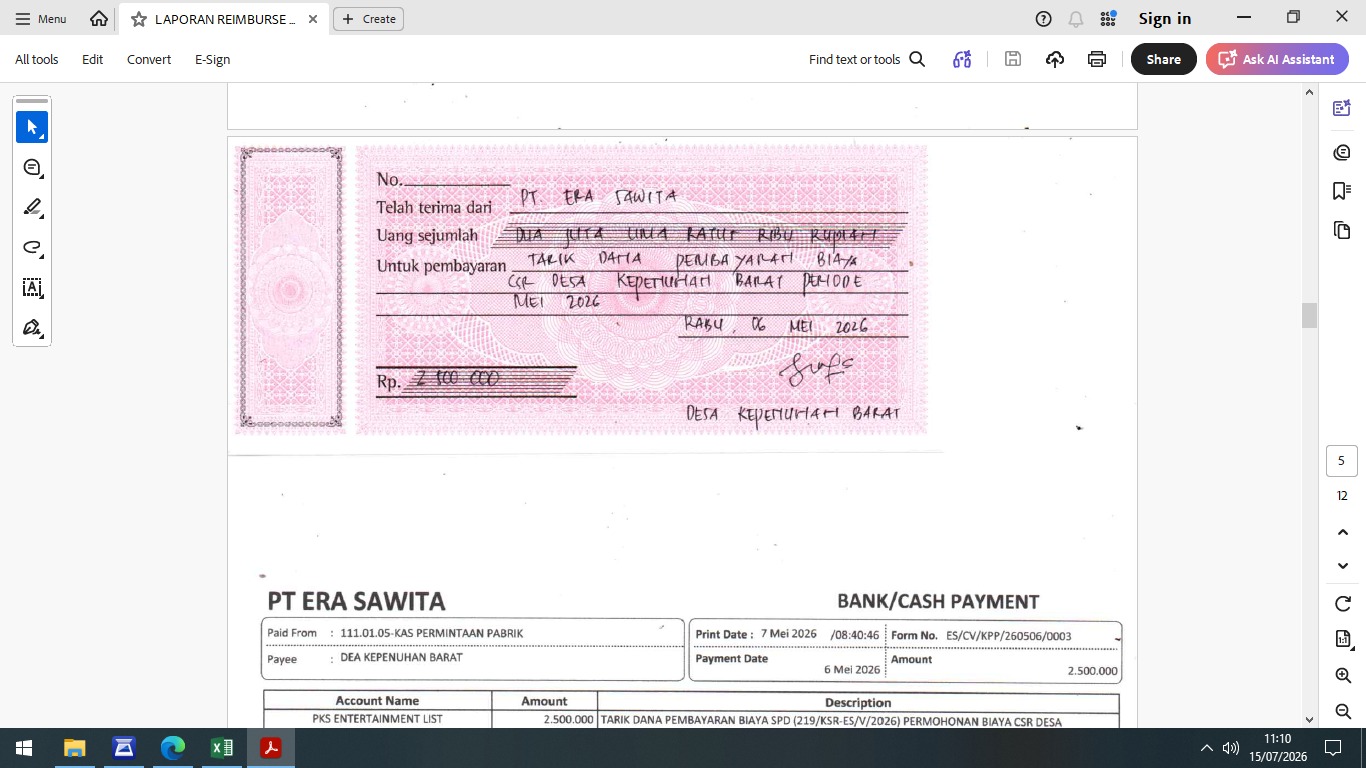Click the Share button
Viewport: 1366px width, 768px height.
[x=1164, y=59]
